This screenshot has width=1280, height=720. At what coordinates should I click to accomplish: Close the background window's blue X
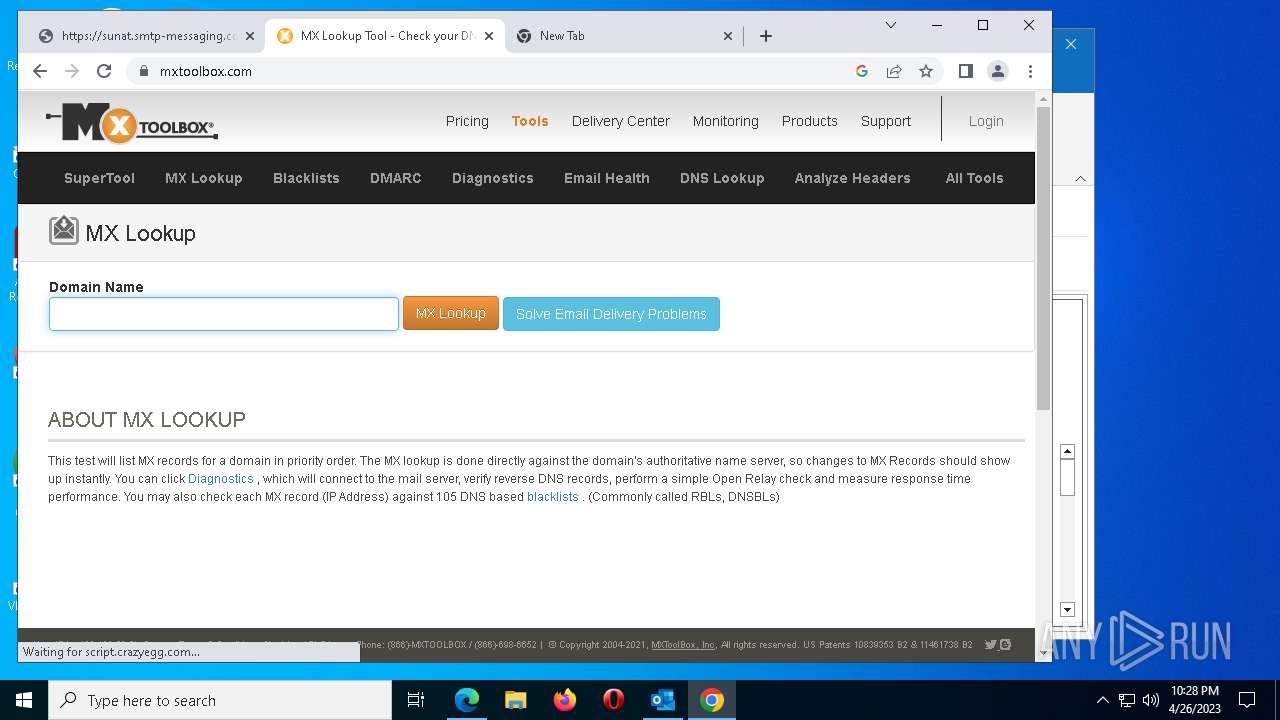(1071, 44)
